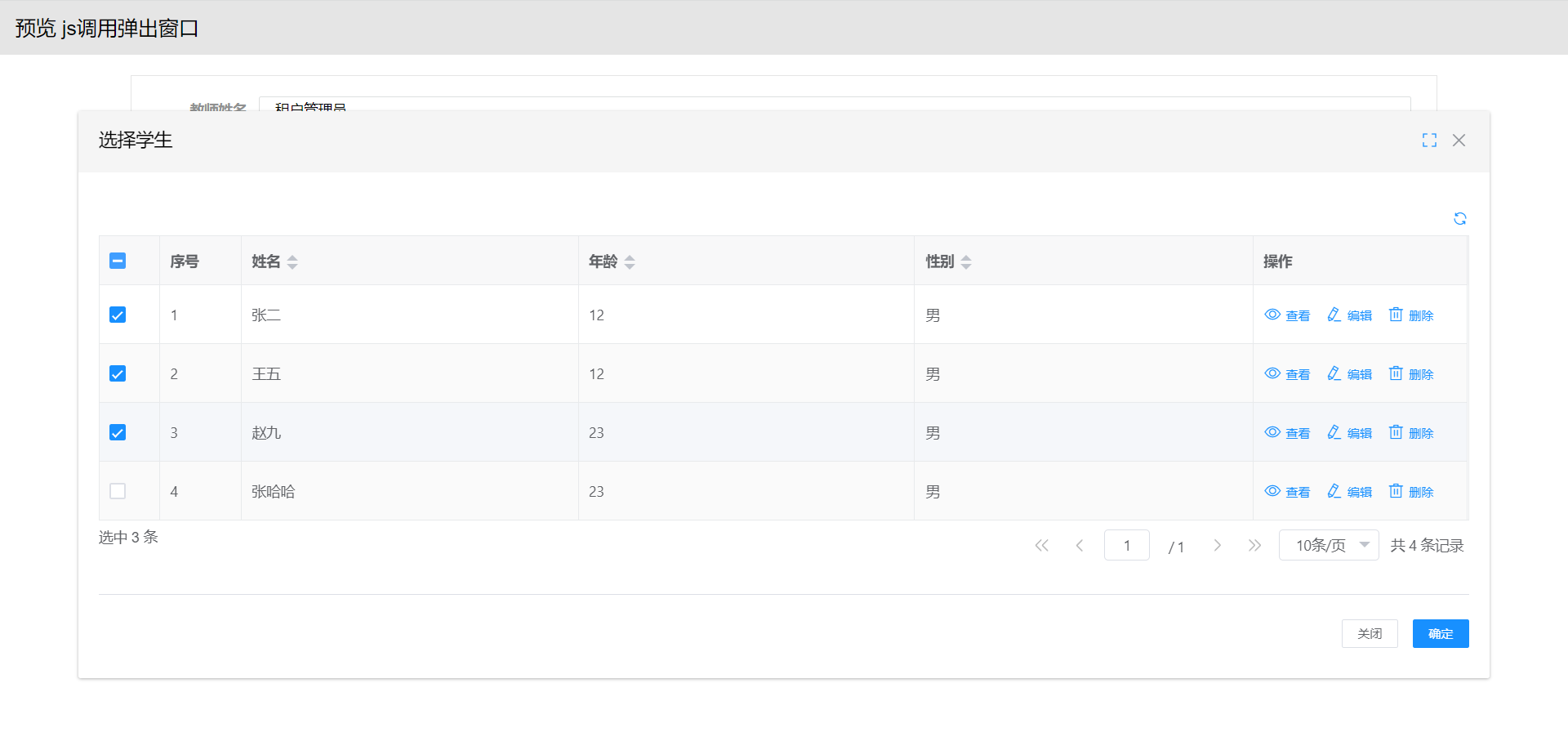Delete the 赵九 student record

pyautogui.click(x=1411, y=433)
